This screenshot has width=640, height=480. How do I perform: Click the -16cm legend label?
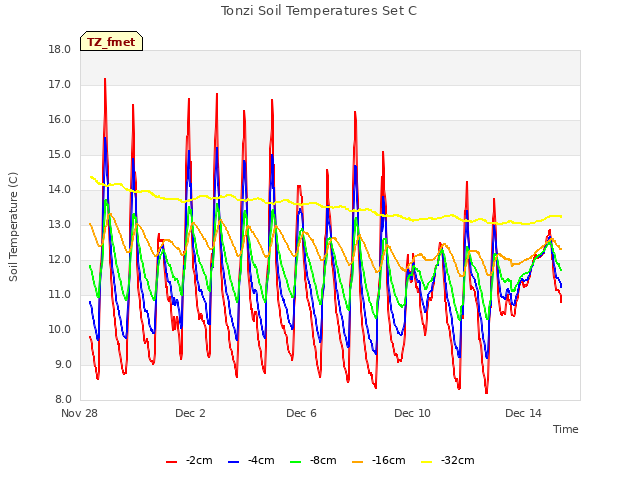coord(389,460)
